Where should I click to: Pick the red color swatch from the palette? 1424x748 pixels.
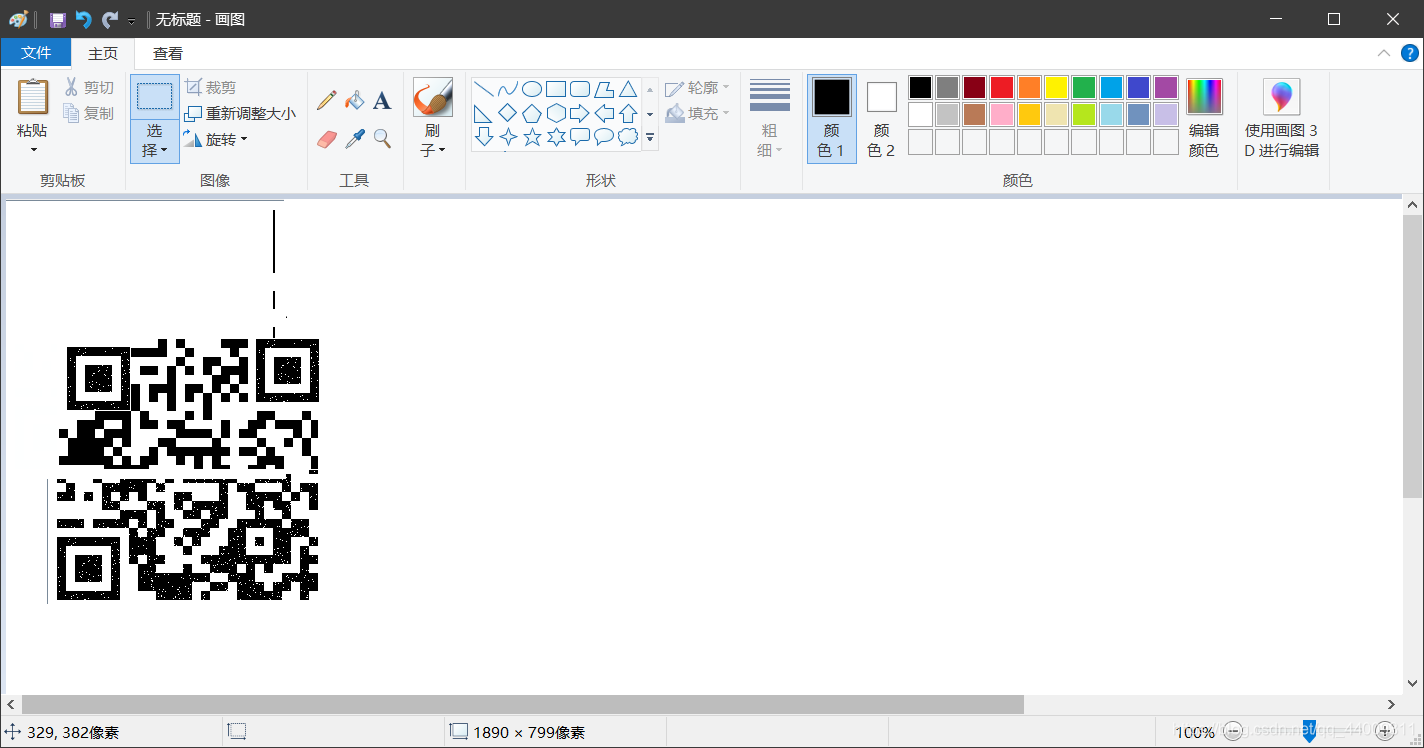pyautogui.click(x=1001, y=87)
